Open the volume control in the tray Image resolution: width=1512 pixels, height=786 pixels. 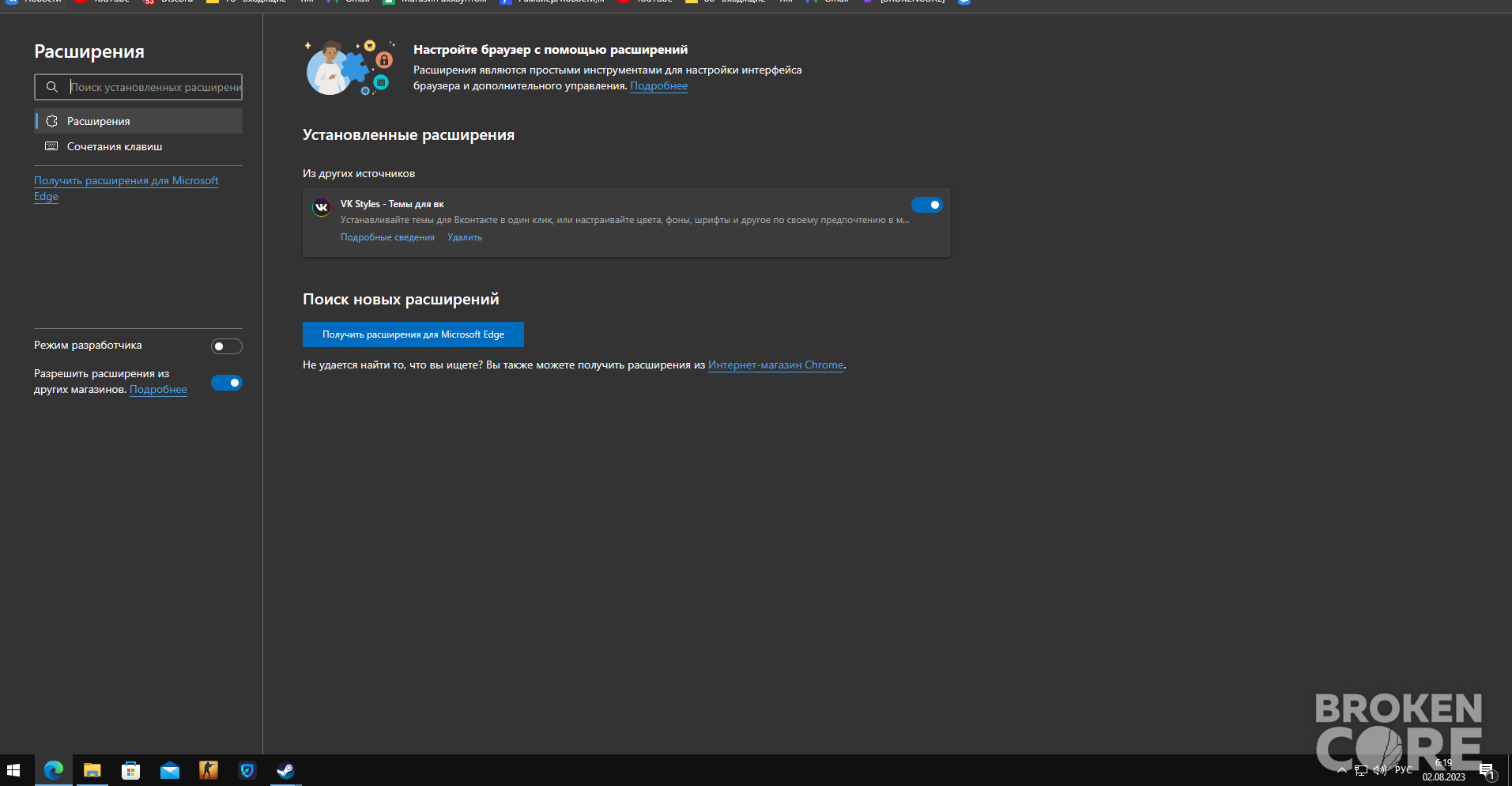coord(1380,770)
